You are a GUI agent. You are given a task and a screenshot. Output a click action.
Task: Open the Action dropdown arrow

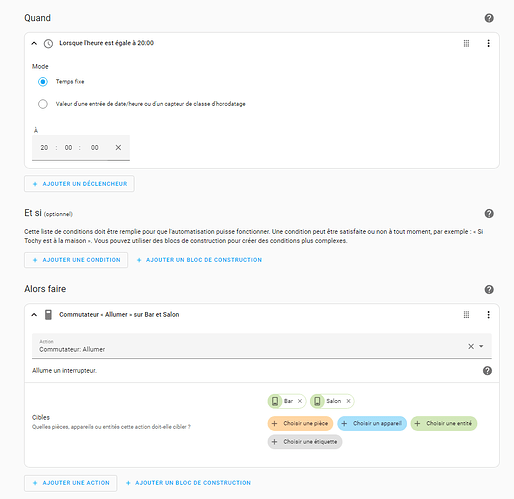click(481, 346)
